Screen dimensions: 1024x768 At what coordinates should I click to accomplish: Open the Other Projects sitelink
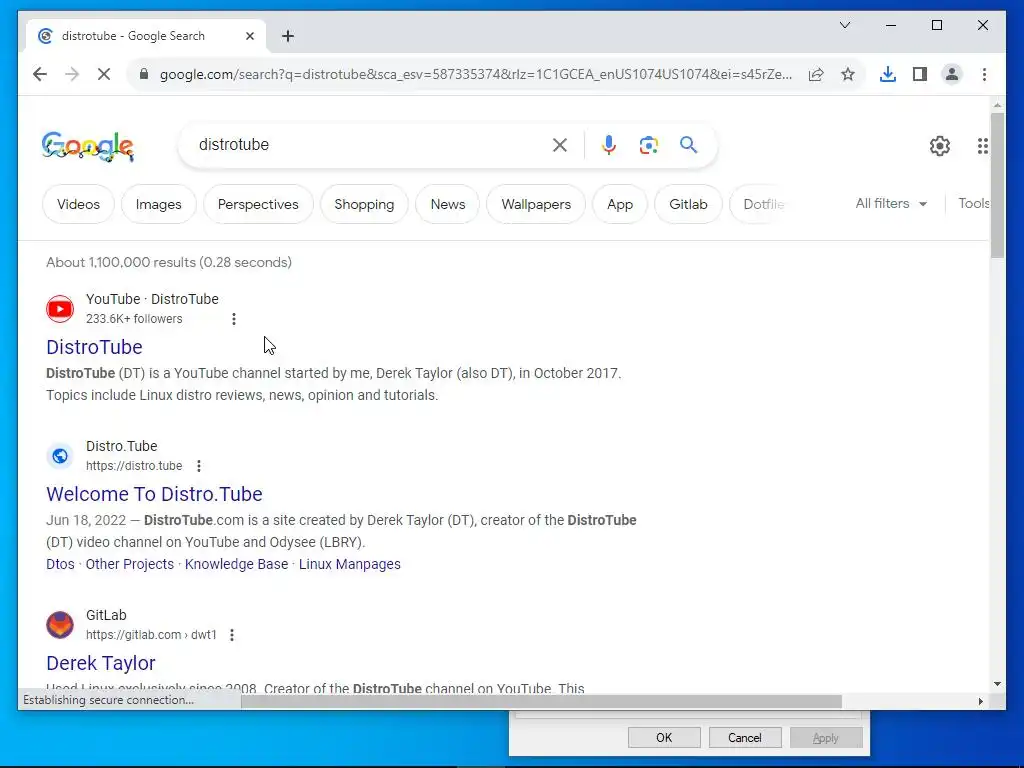tap(130, 564)
